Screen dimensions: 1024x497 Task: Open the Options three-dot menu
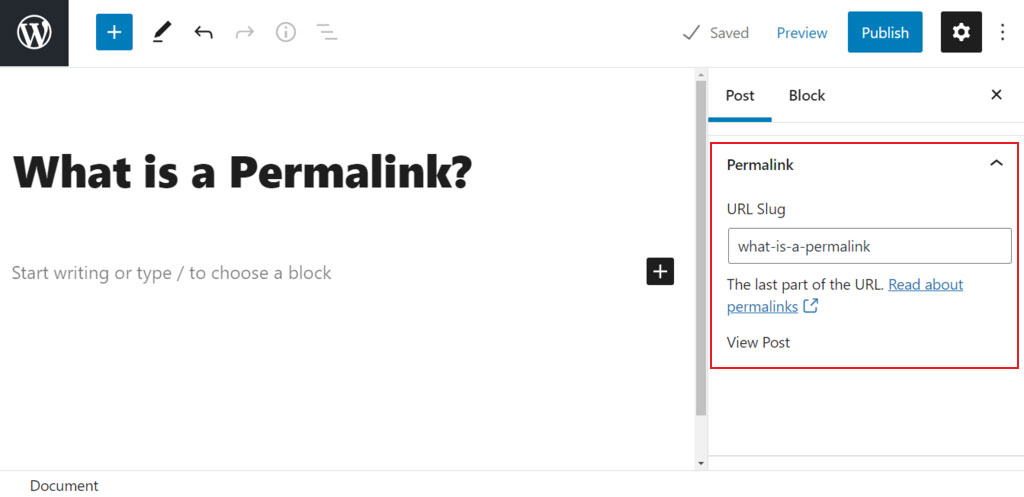(1002, 32)
